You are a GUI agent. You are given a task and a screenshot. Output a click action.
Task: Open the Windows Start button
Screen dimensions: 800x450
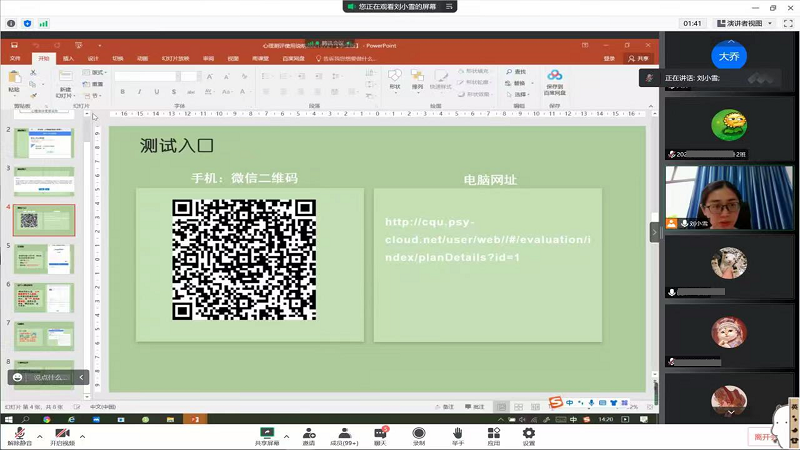(x=9, y=419)
